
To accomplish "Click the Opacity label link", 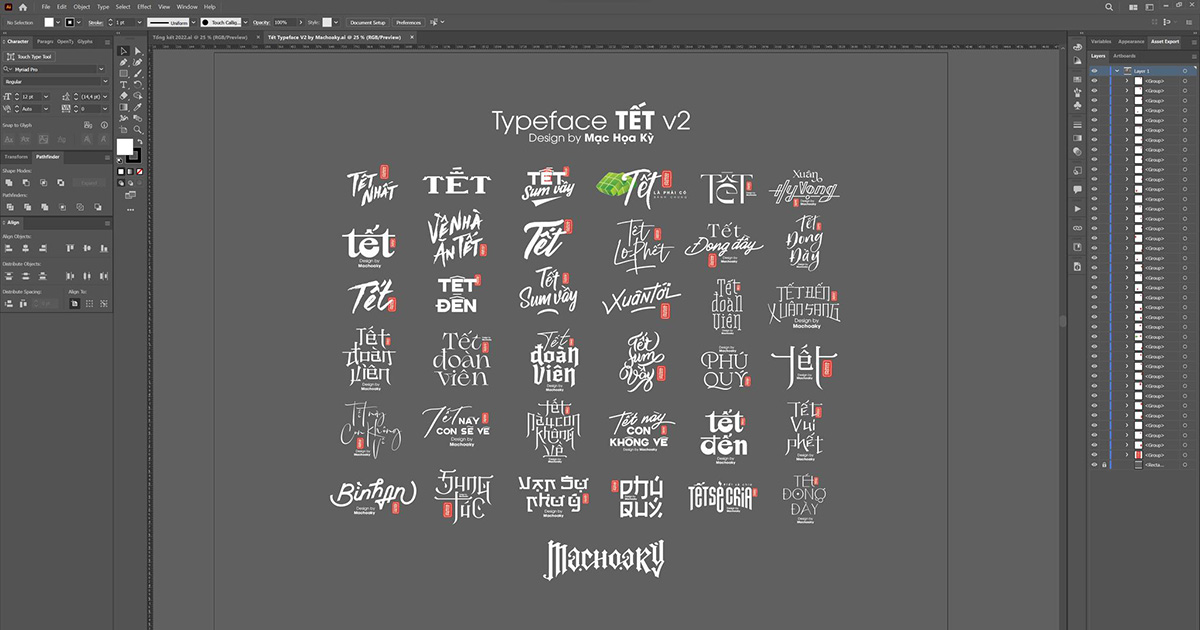I will tap(260, 22).
